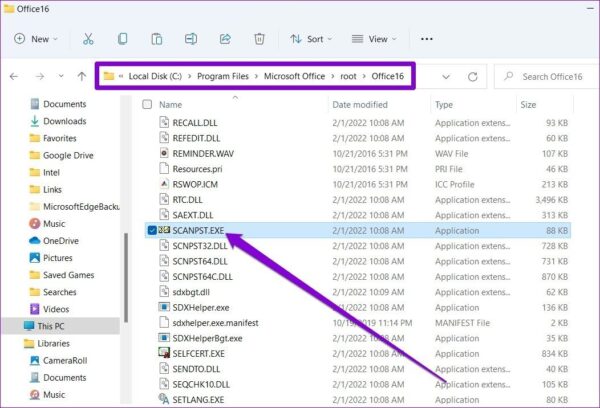The image size is (600, 408).
Task: Click the Videos icon in sidebar
Action: tap(34, 309)
